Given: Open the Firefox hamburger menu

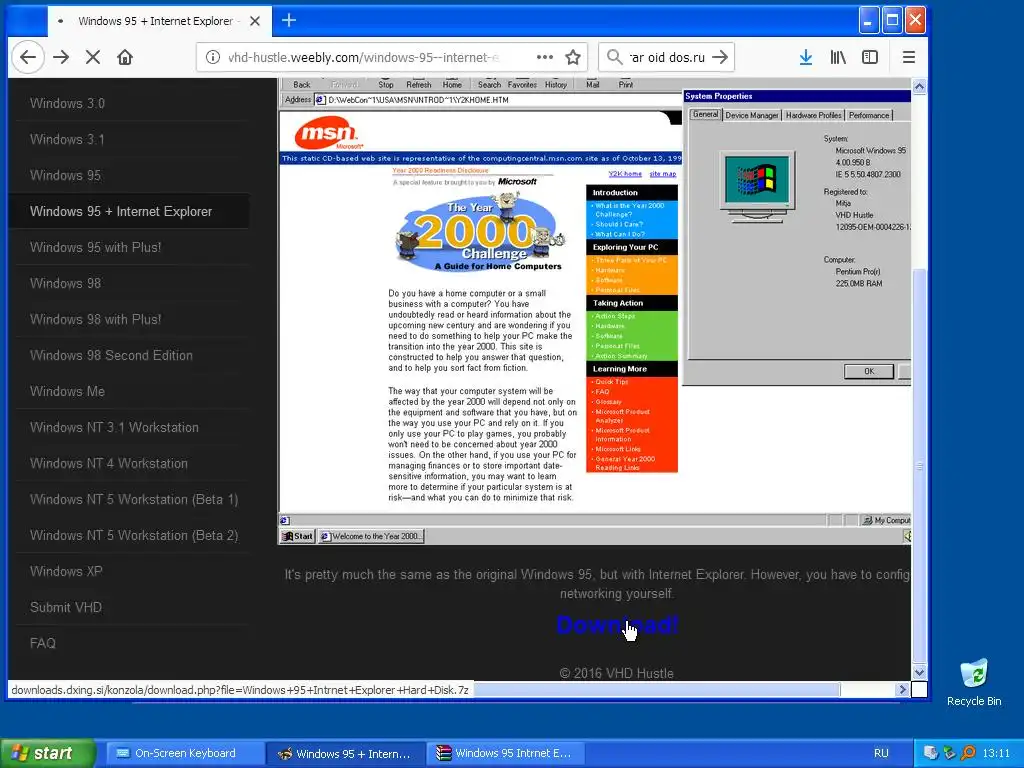Looking at the screenshot, I should pyautogui.click(x=908, y=57).
